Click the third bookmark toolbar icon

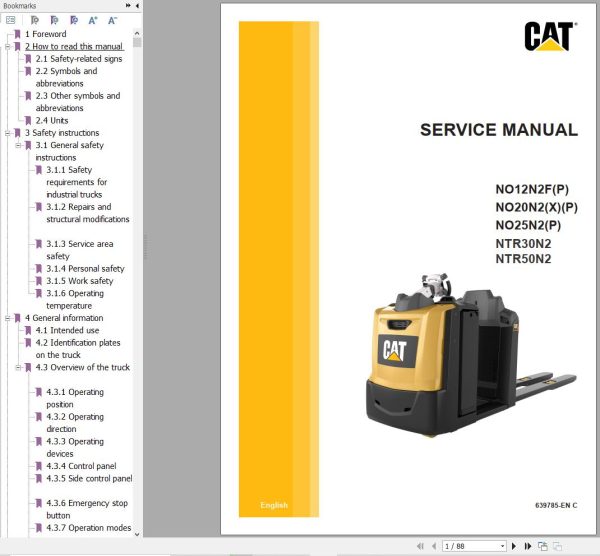click(74, 20)
